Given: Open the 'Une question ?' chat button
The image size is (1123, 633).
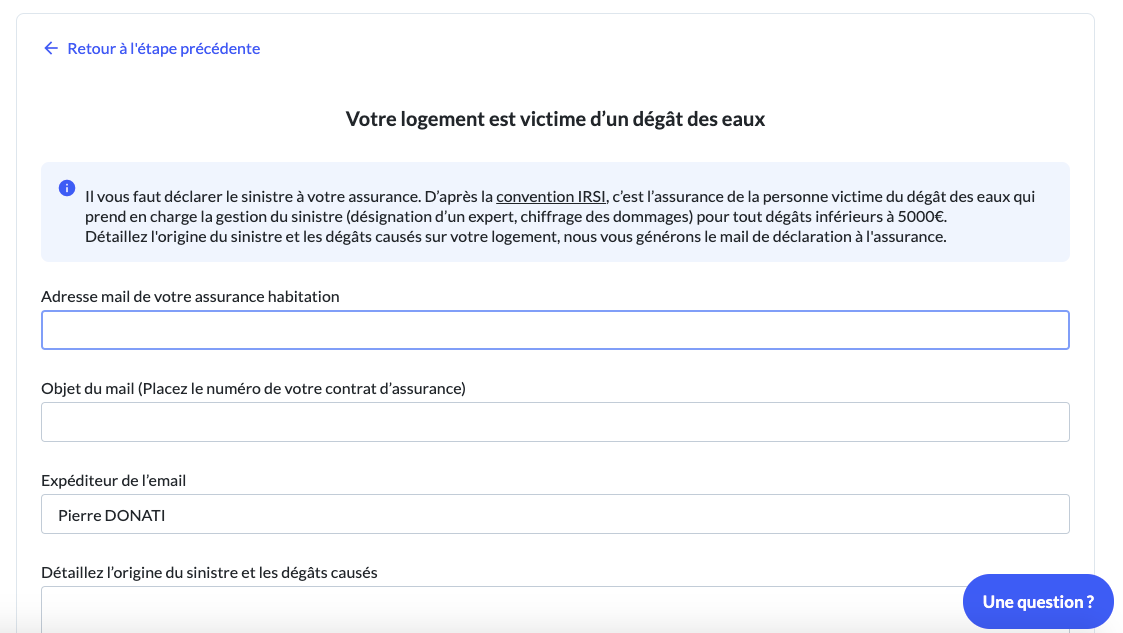Looking at the screenshot, I should coord(1038,601).
